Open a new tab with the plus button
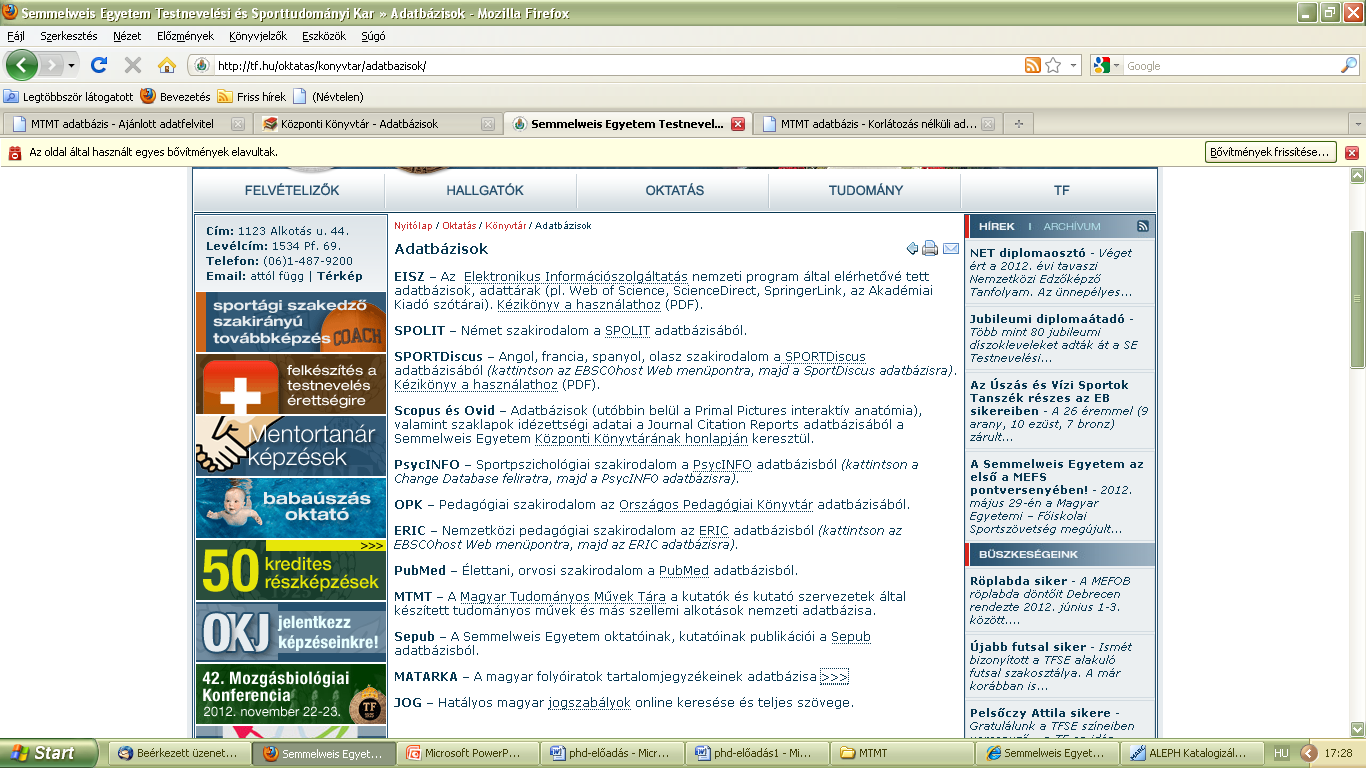This screenshot has width=1366, height=768. 1019,124
